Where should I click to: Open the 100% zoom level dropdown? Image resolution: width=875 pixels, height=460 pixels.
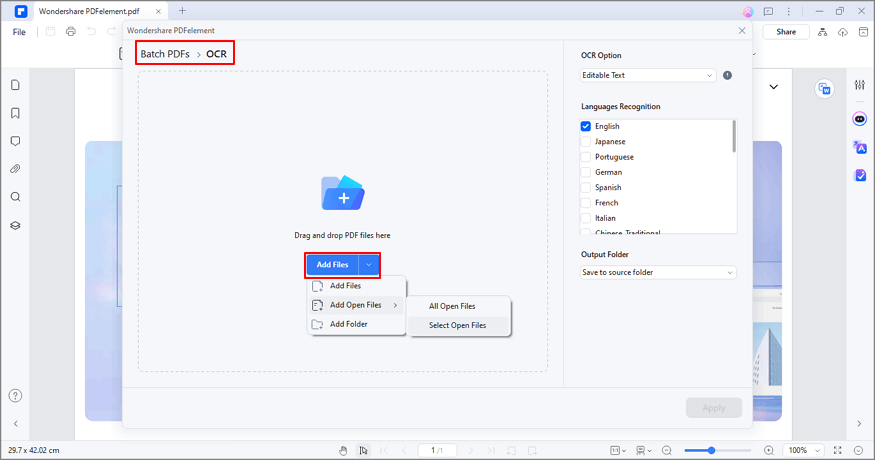[803, 451]
